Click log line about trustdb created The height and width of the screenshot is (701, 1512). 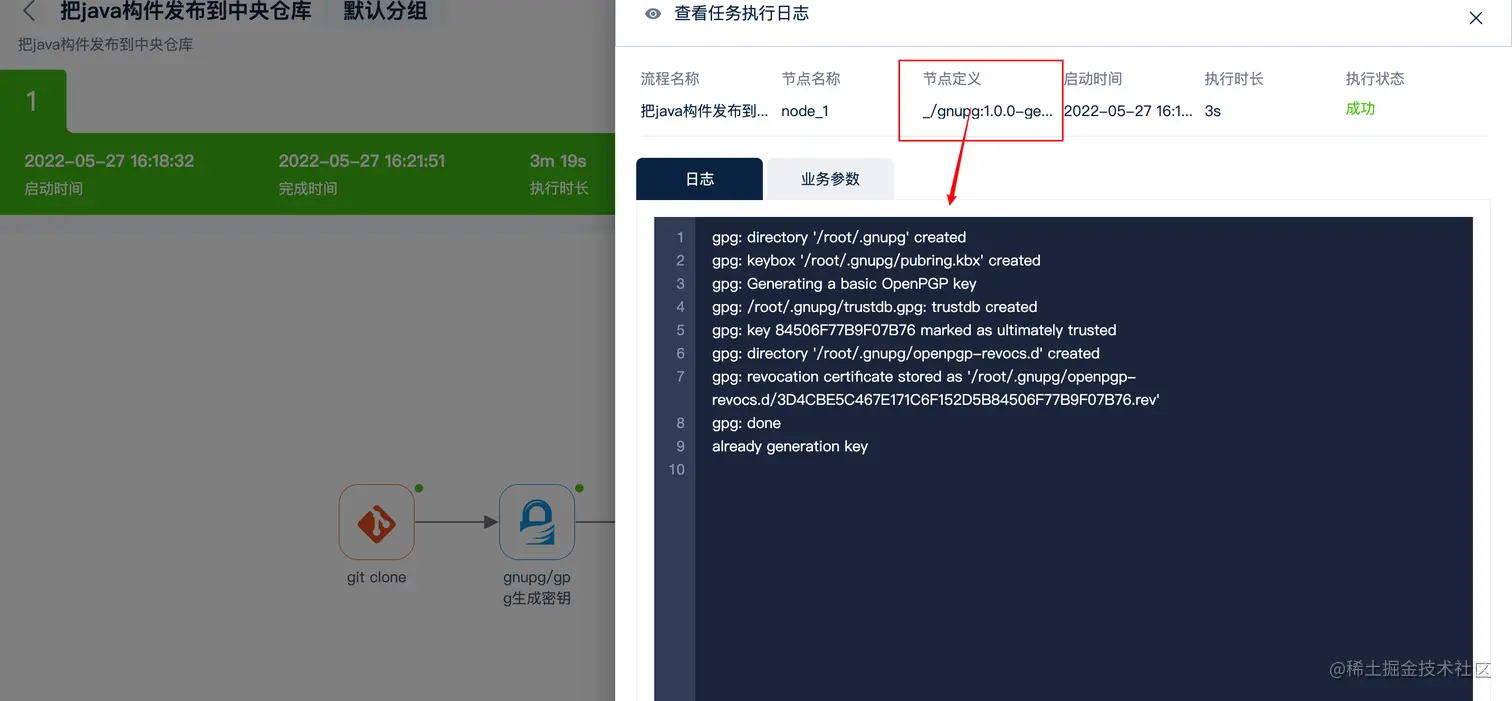tap(874, 307)
